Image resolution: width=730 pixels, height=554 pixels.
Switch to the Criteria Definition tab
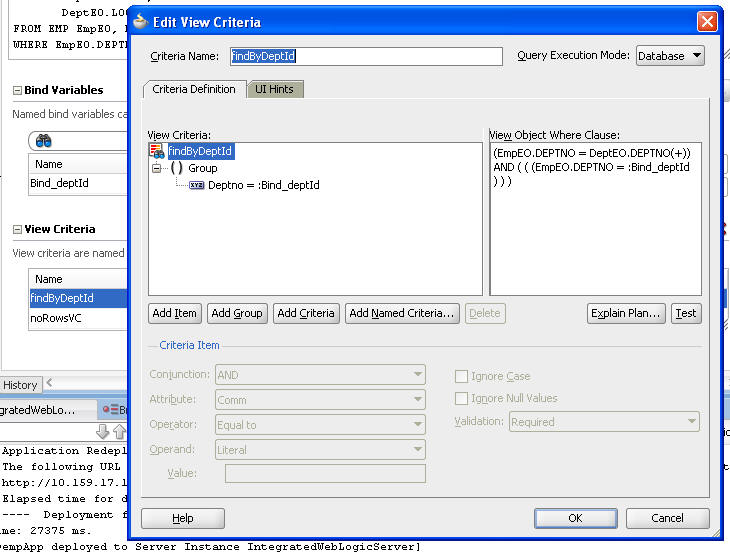194,89
